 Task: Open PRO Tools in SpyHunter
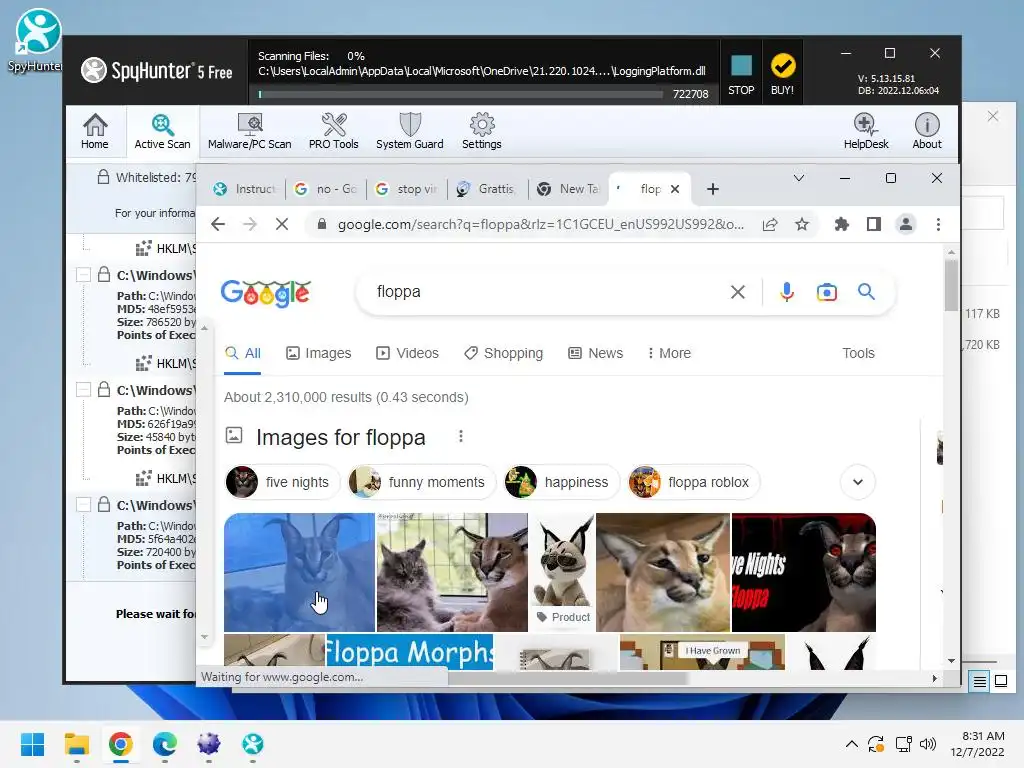pos(333,131)
